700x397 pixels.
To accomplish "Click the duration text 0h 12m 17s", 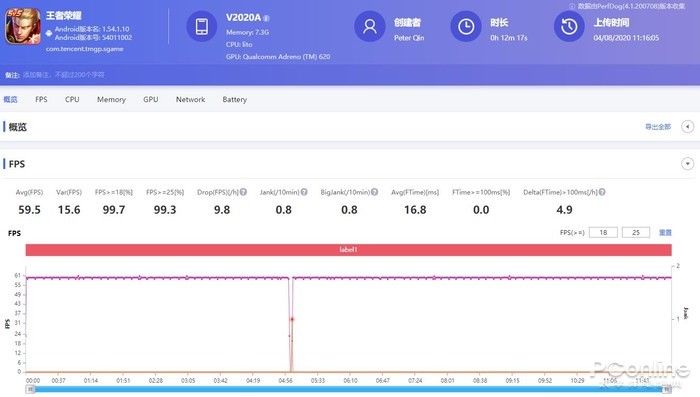I will [x=508, y=38].
